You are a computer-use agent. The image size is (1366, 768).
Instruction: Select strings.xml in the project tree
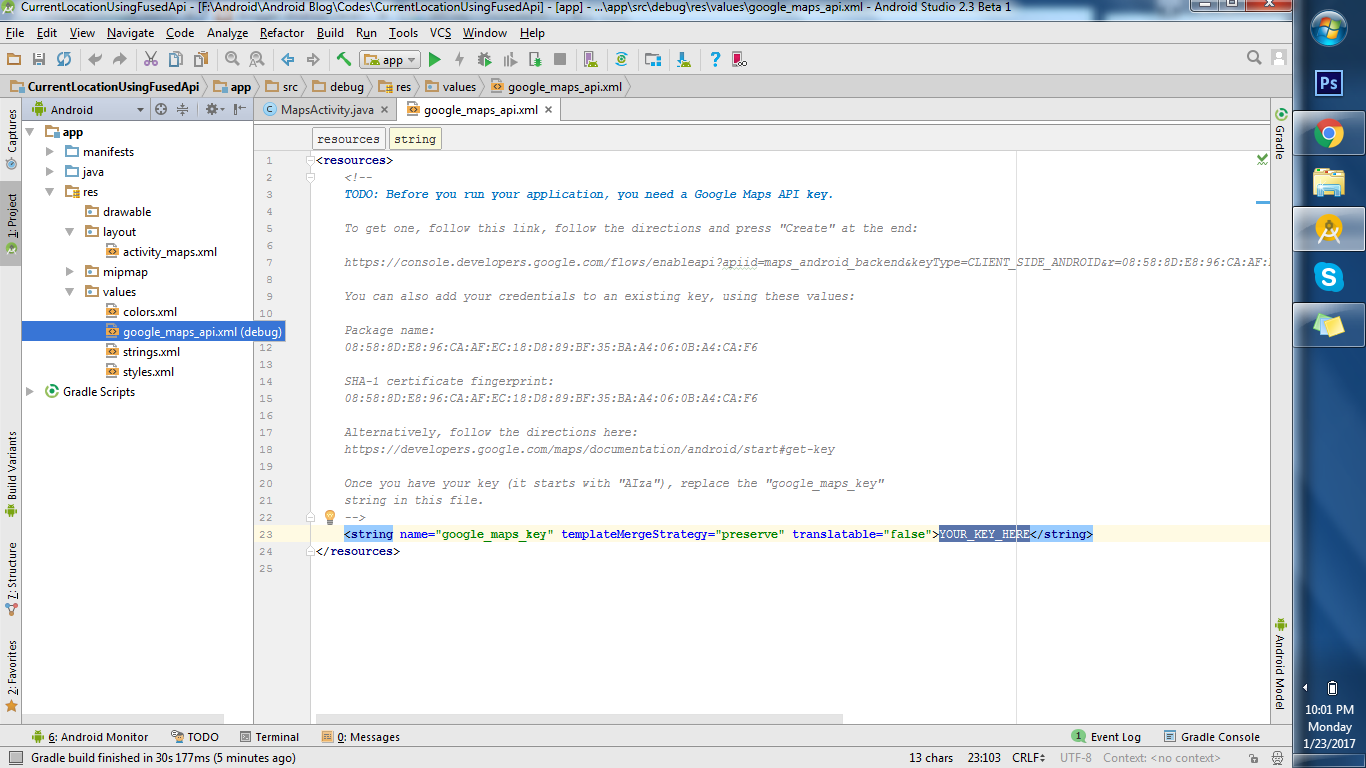151,352
